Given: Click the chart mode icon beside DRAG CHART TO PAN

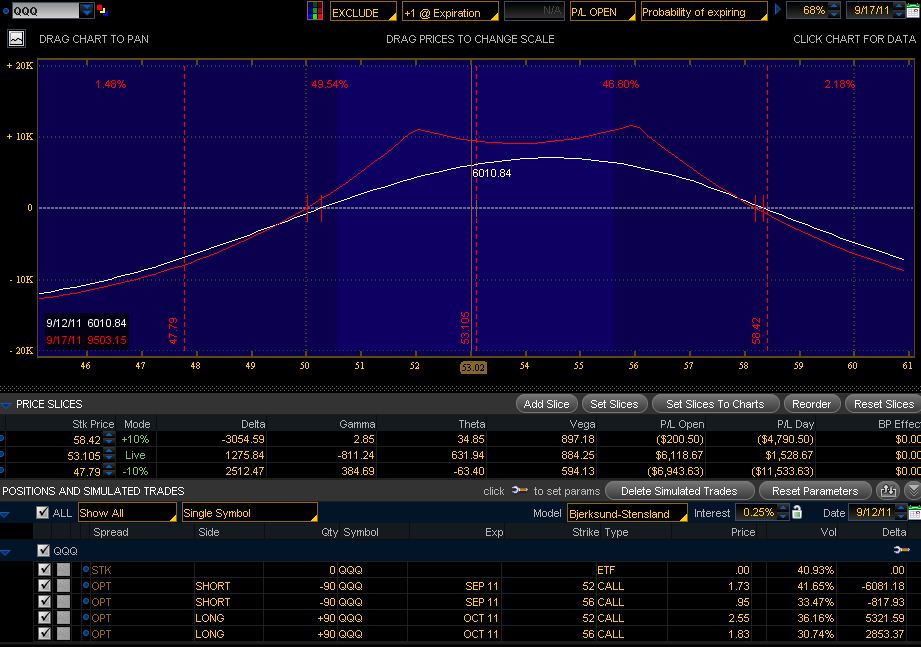Looking at the screenshot, I should click(16, 39).
